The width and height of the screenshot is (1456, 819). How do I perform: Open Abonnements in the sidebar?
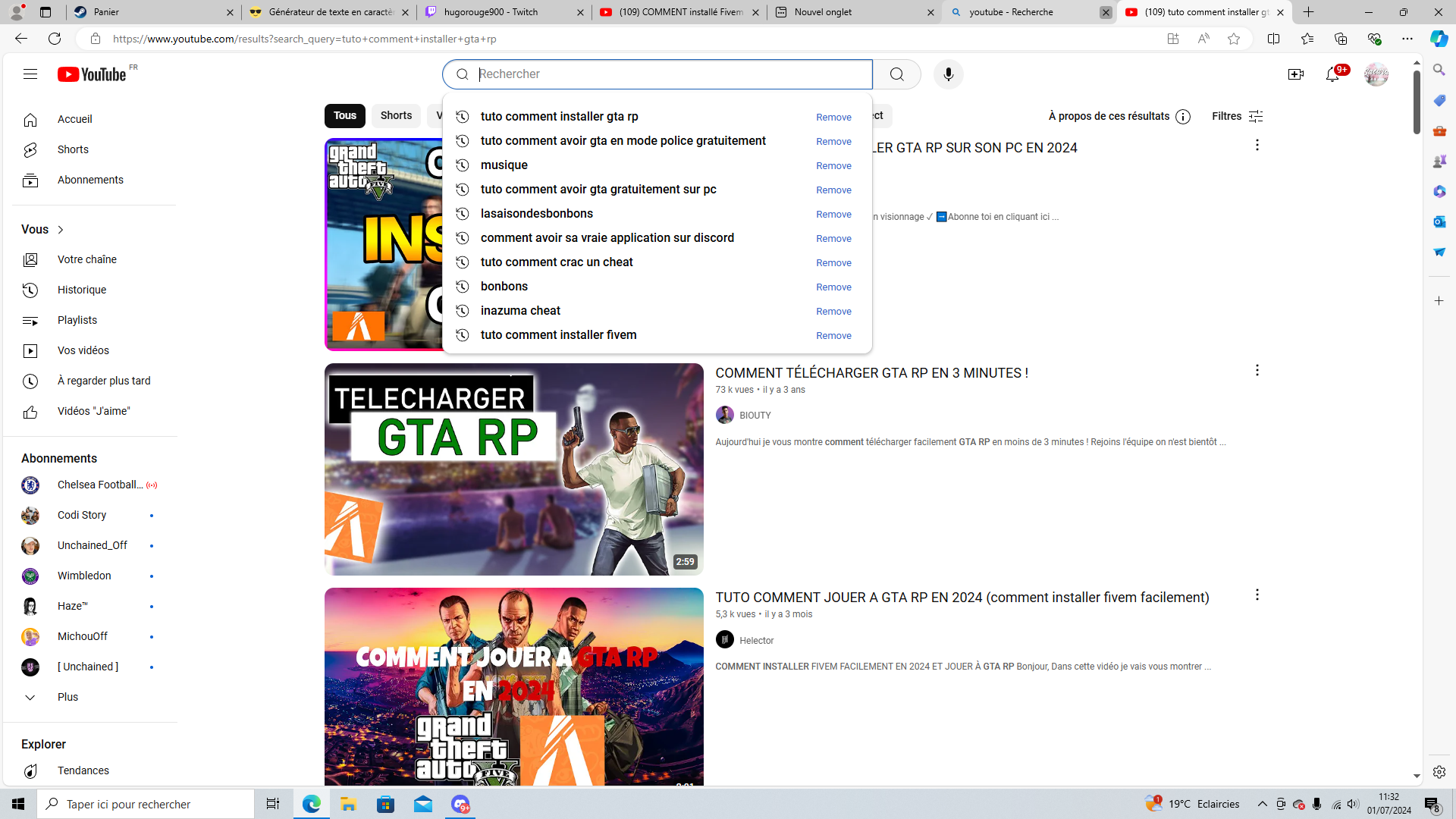[91, 180]
